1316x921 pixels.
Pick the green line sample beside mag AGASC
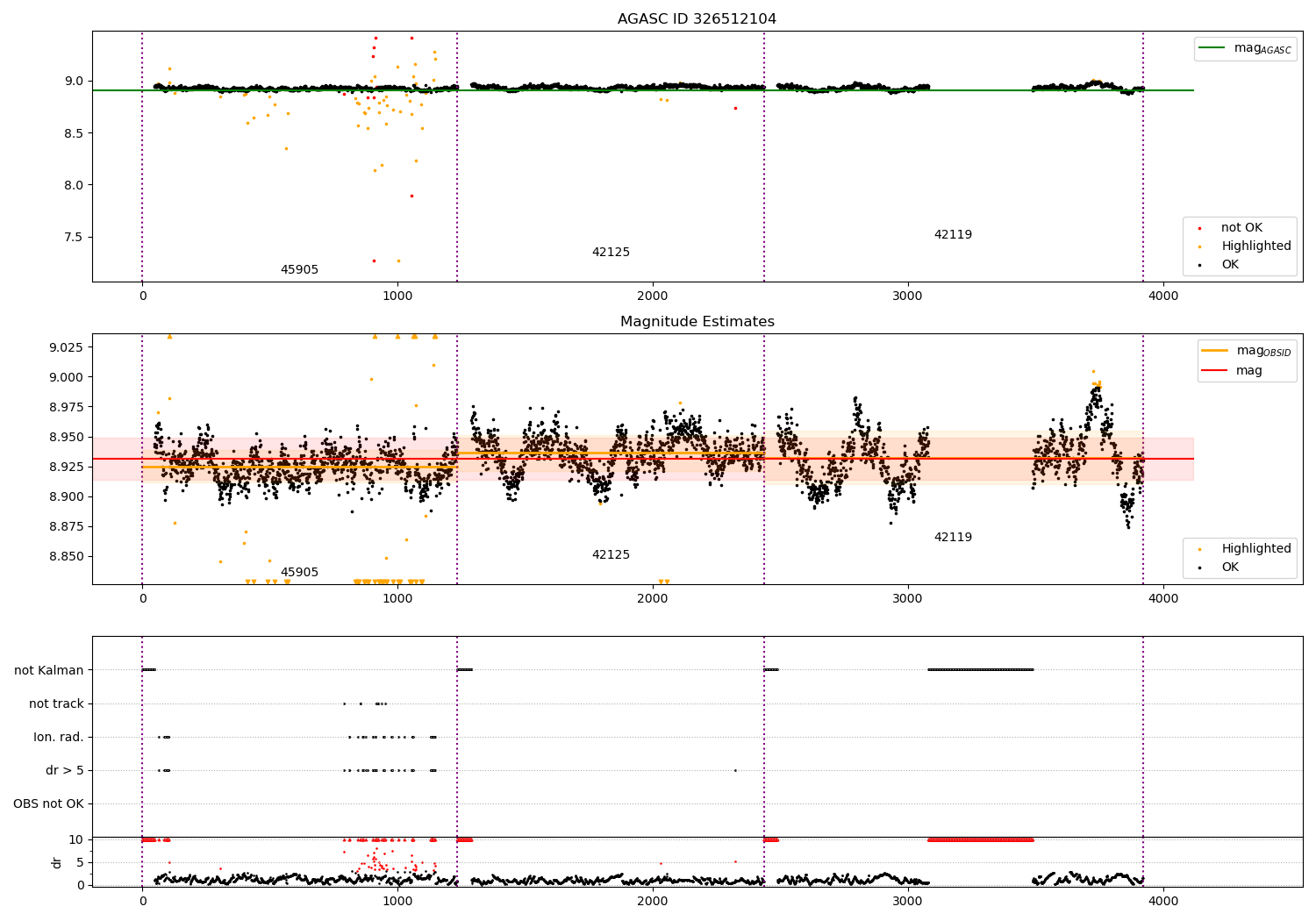coord(1213,48)
